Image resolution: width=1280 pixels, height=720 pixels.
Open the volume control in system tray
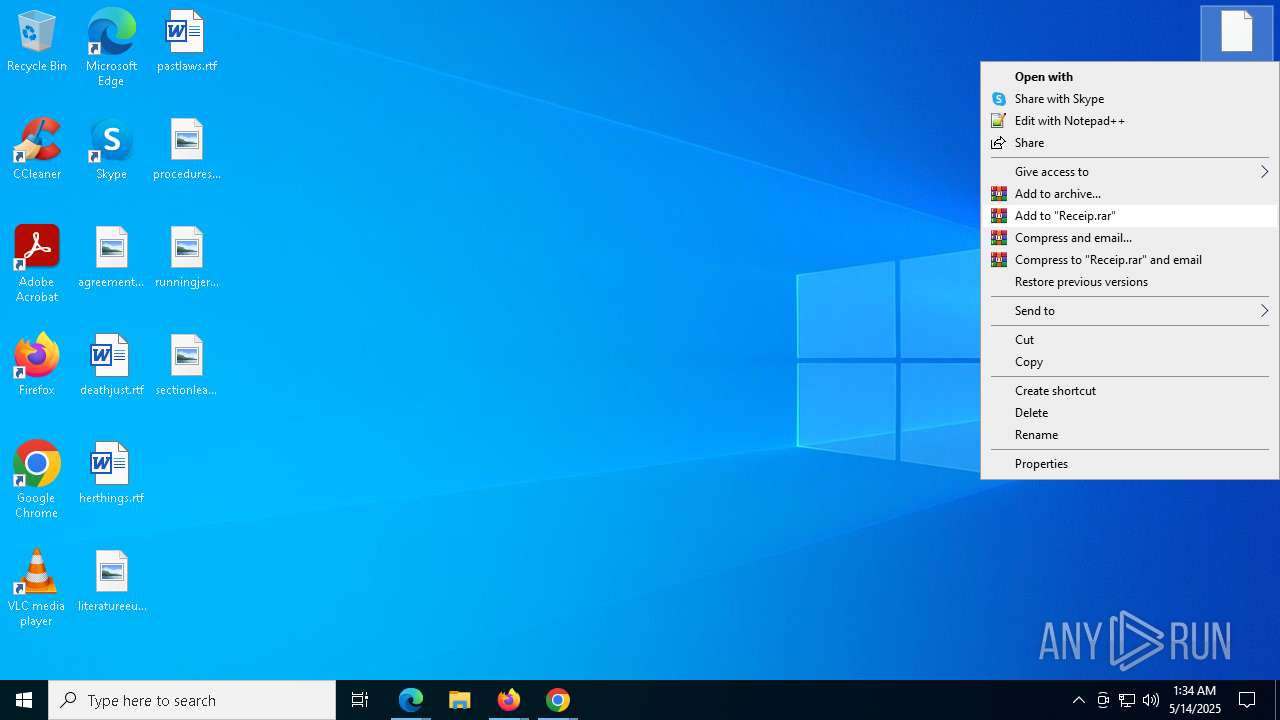[1151, 700]
